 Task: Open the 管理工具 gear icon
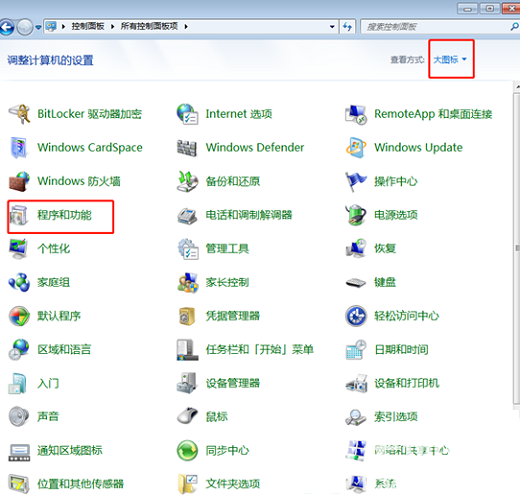(188, 249)
